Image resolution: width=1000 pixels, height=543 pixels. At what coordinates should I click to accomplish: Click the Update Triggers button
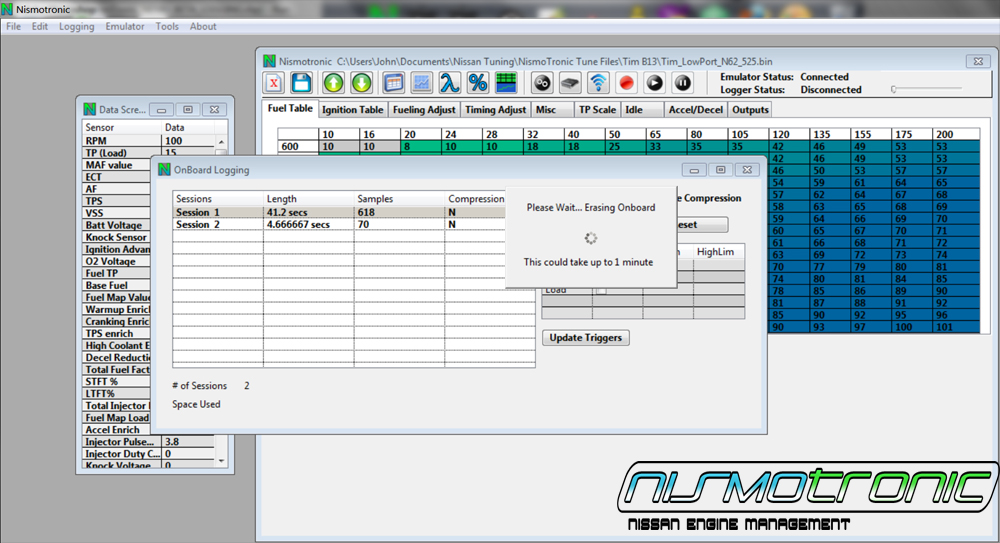[586, 338]
